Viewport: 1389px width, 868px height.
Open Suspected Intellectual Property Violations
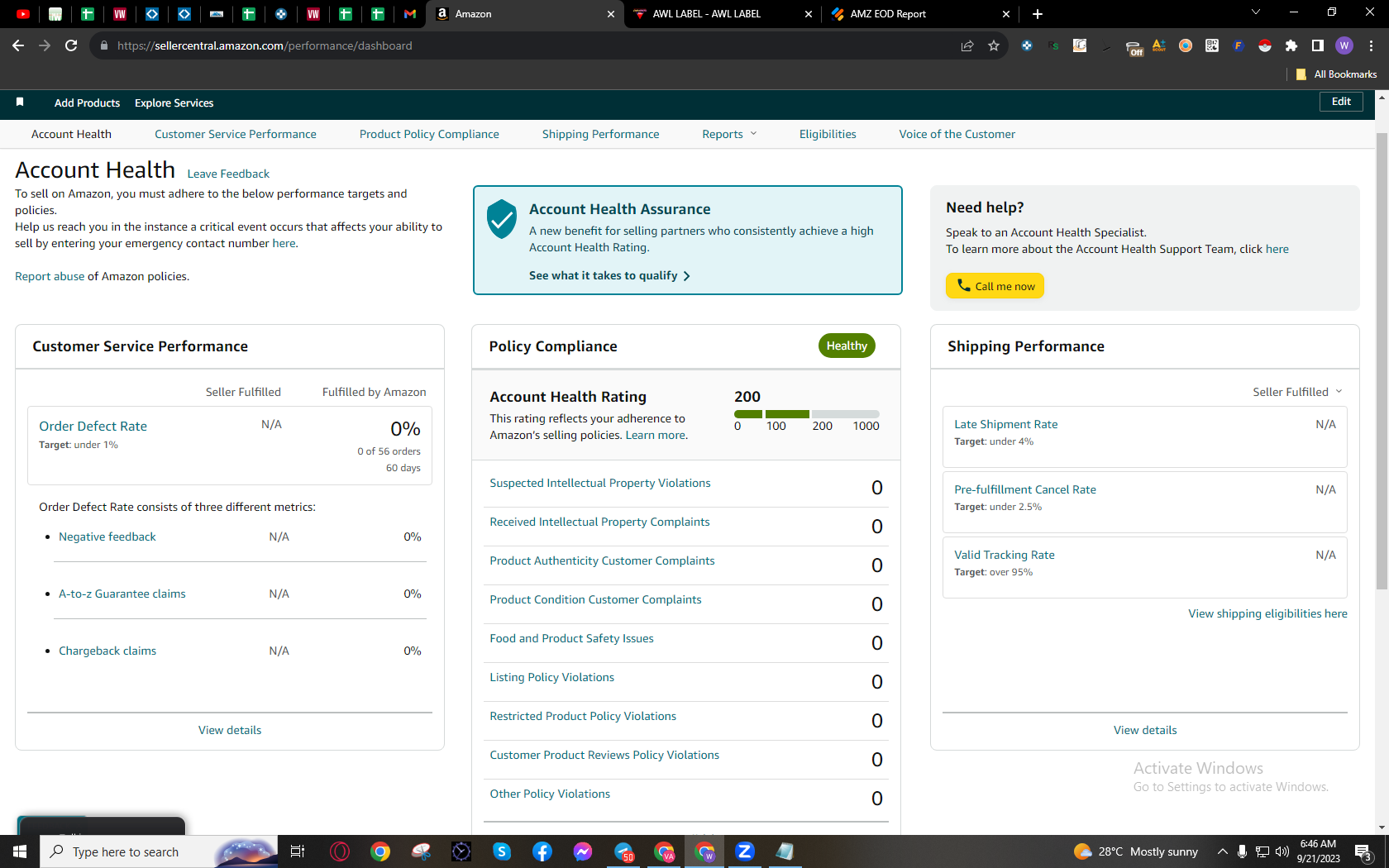click(x=600, y=483)
